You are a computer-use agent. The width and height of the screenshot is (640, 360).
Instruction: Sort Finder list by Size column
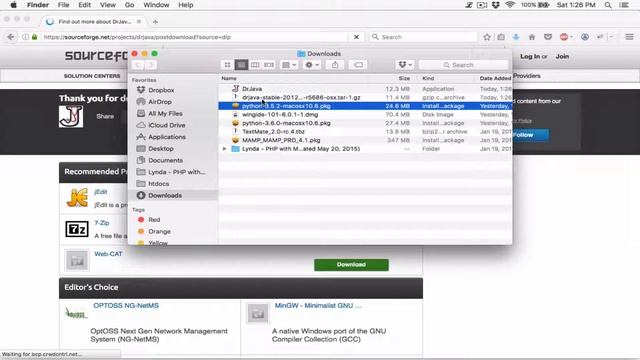point(404,78)
